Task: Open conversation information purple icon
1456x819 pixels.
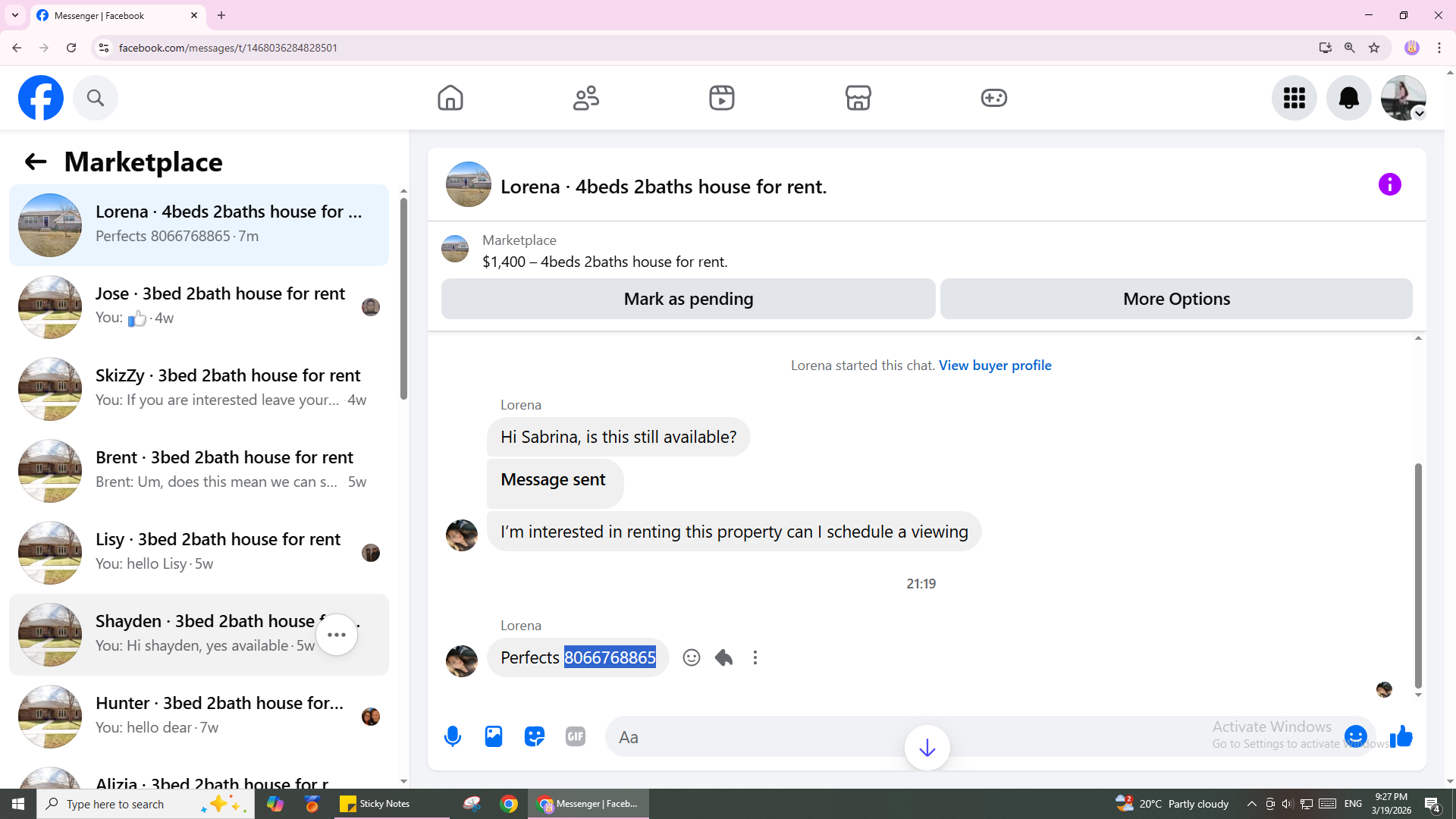Action: [x=1389, y=184]
